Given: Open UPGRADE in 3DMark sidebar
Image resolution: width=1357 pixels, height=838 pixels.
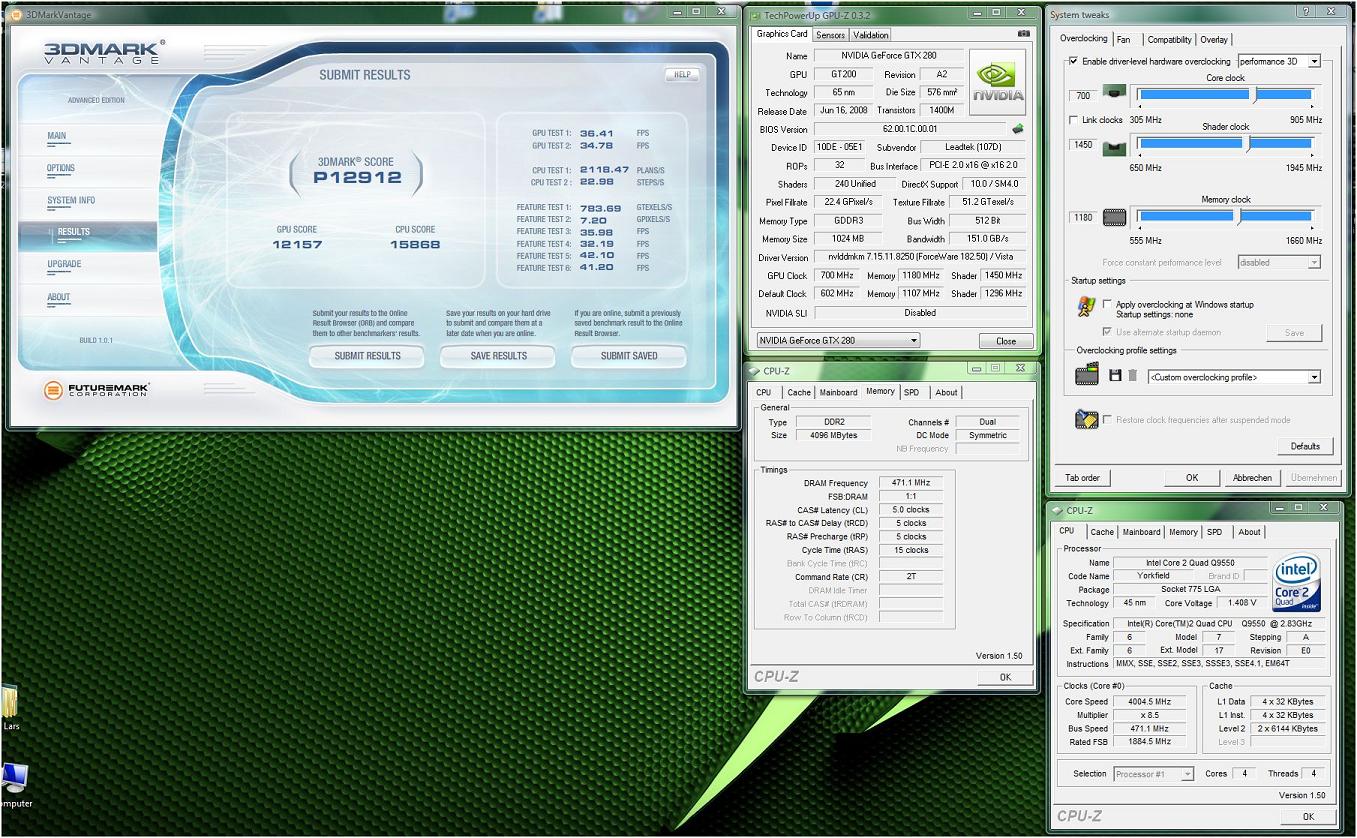Looking at the screenshot, I should tap(64, 264).
